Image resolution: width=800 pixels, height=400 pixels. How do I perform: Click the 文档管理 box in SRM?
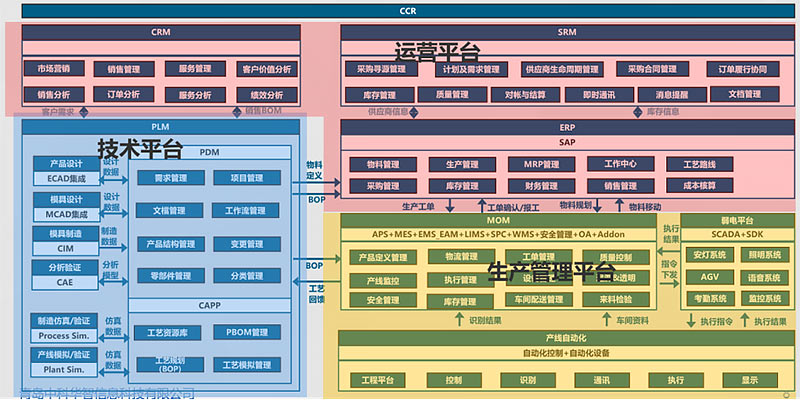click(x=744, y=94)
